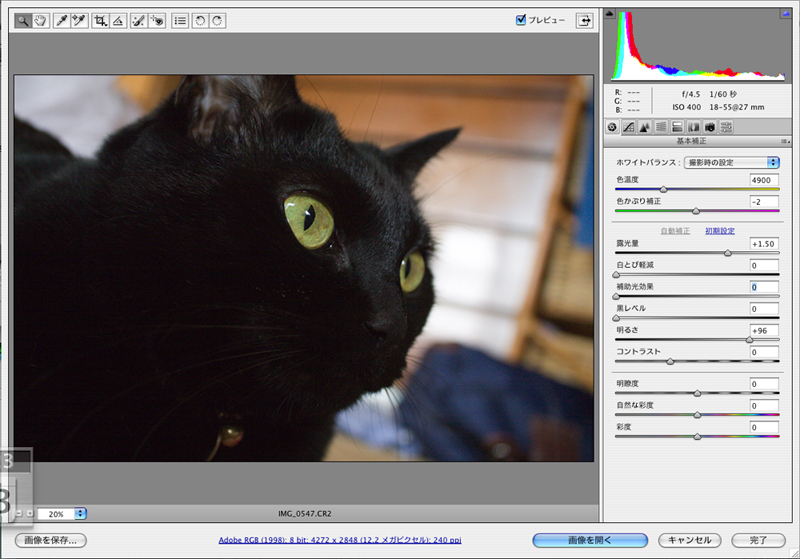800x559 pixels.
Task: Click the コントラスト value field
Action: 764,352
